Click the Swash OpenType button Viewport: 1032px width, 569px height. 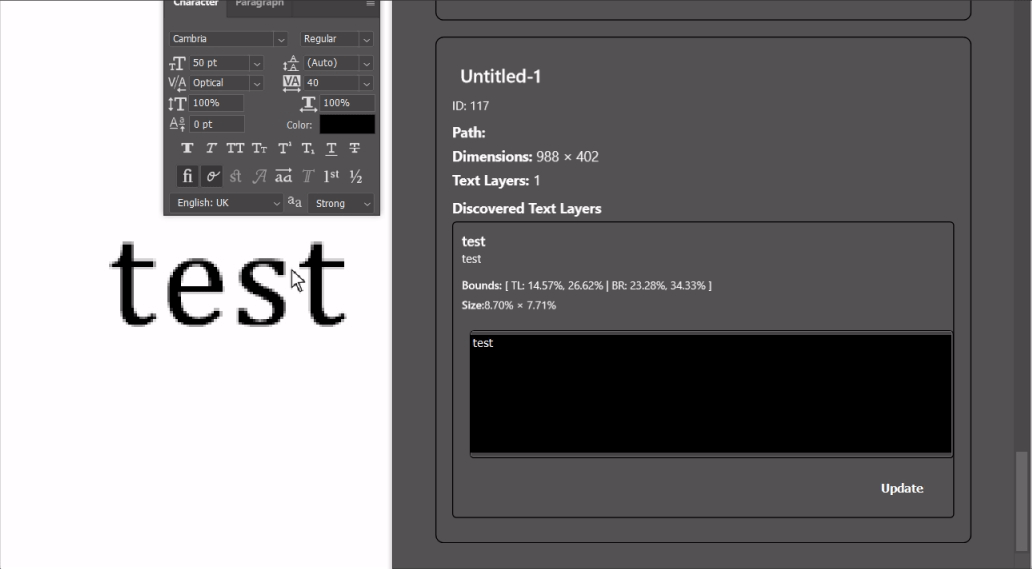pyautogui.click(x=259, y=176)
